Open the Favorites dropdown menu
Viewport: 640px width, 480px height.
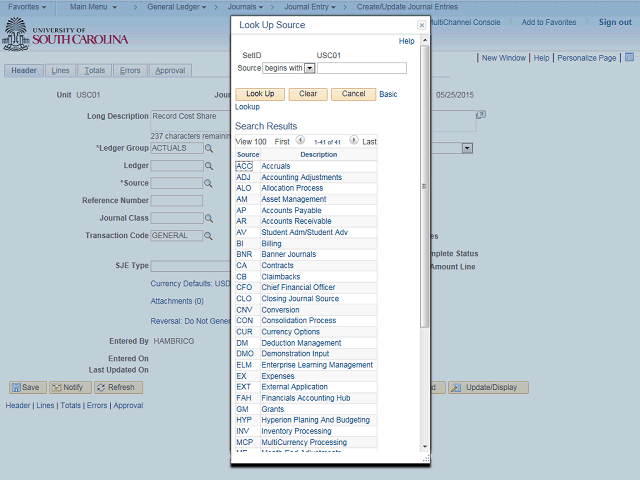(x=27, y=7)
